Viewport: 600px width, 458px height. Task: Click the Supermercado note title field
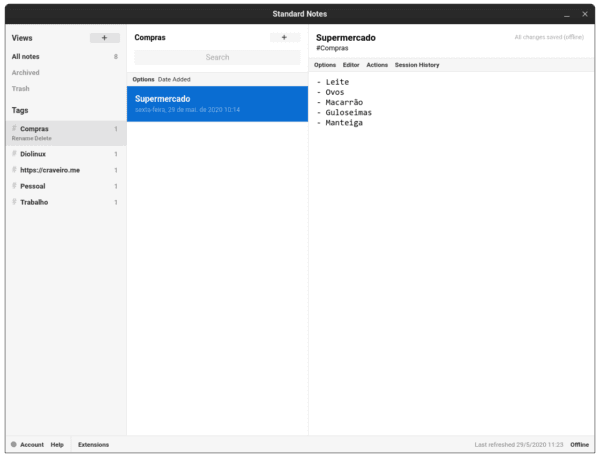(x=346, y=37)
